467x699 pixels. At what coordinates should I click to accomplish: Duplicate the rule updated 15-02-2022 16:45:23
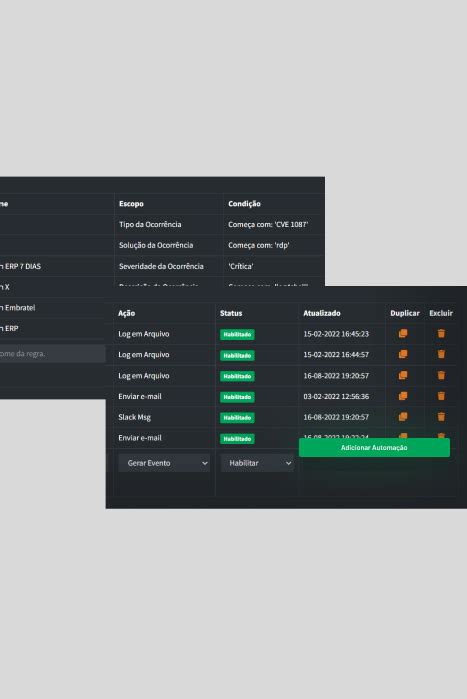403,333
